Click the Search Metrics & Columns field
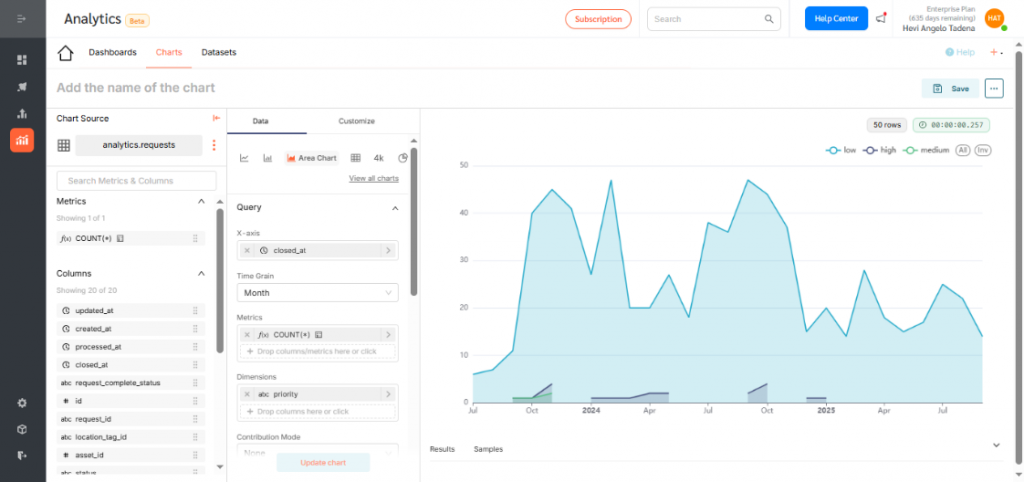The image size is (1024, 482). [136, 181]
